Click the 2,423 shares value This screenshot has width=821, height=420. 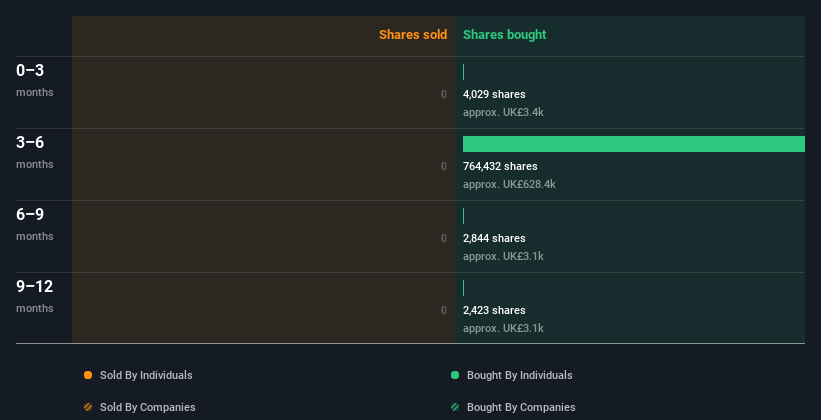click(x=494, y=310)
